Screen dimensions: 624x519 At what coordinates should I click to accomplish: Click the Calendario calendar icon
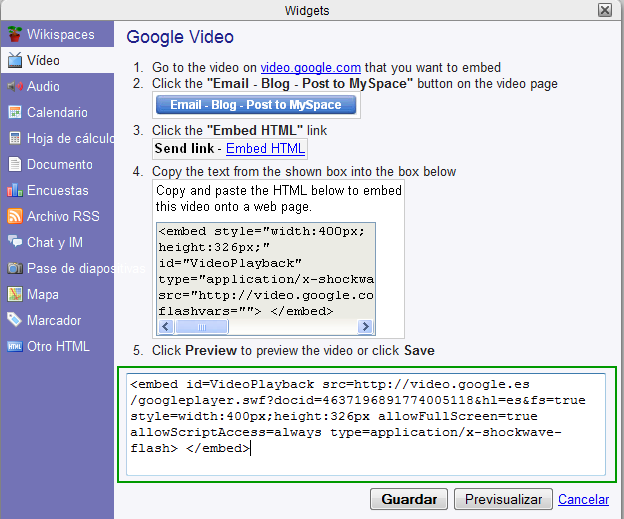coord(15,112)
